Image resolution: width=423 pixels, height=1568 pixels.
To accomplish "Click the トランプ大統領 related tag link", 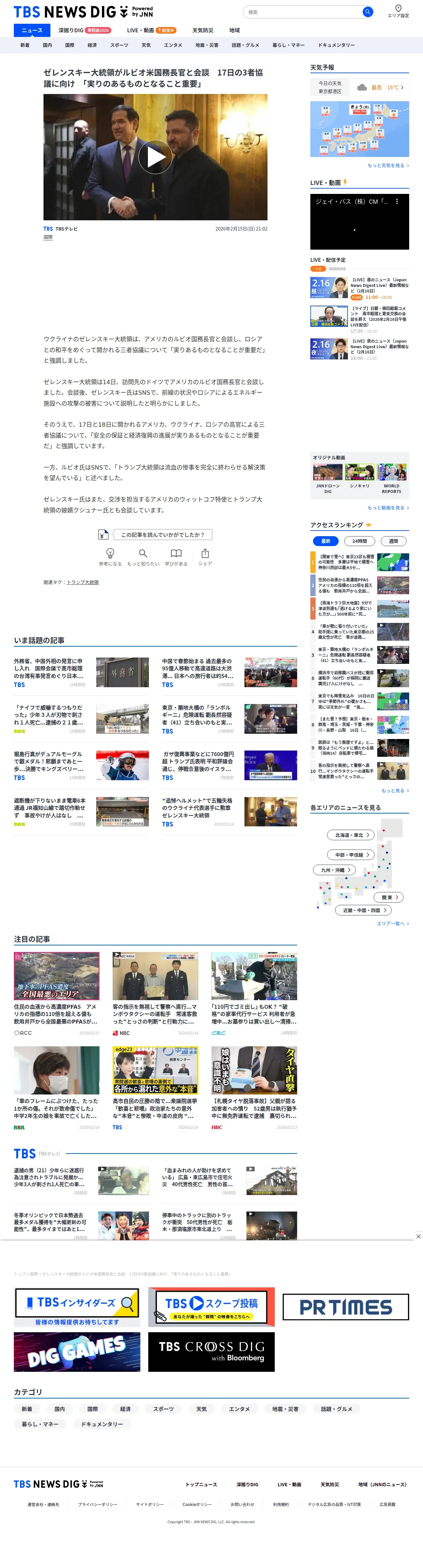I will [83, 583].
